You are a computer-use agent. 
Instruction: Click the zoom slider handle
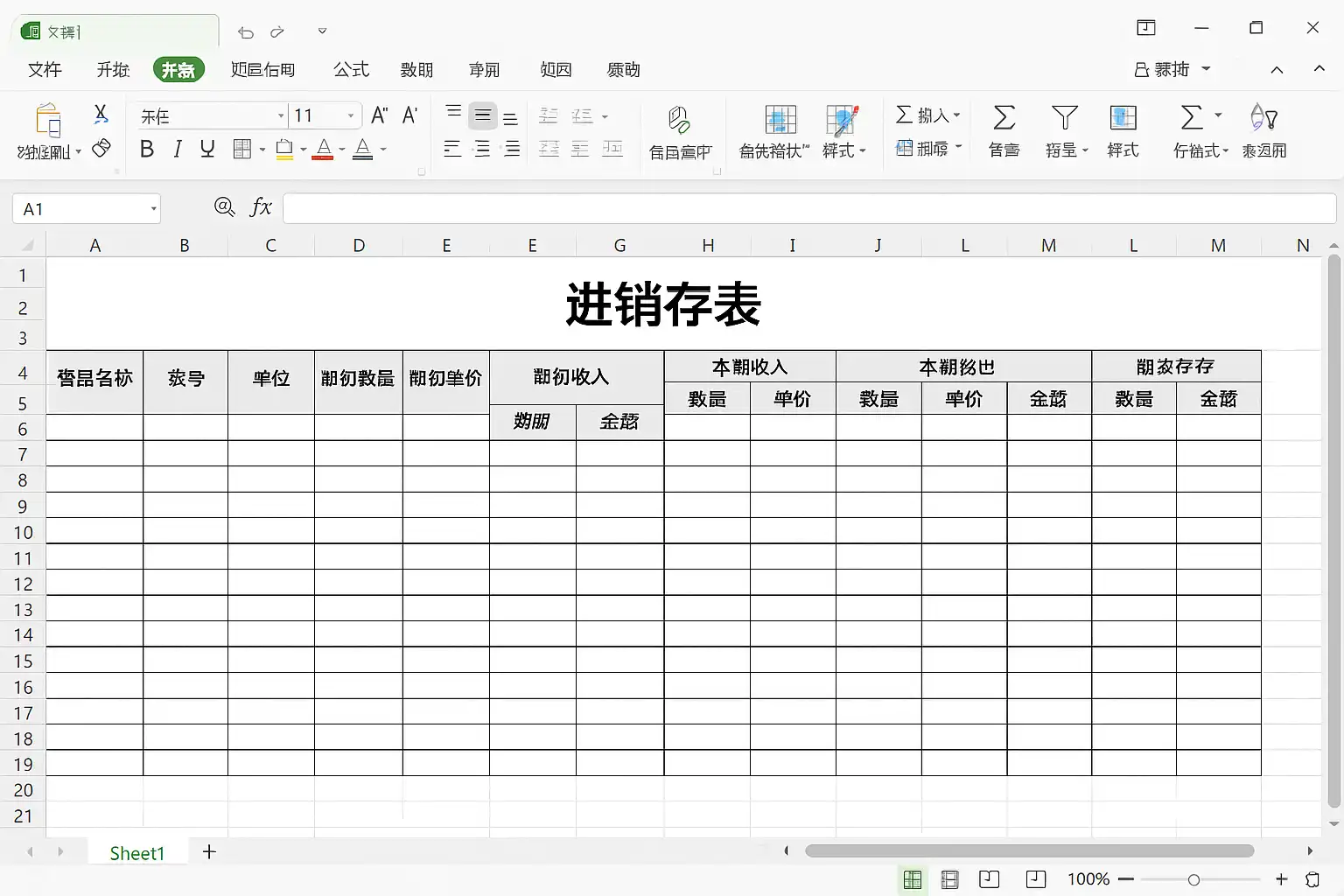1193,879
